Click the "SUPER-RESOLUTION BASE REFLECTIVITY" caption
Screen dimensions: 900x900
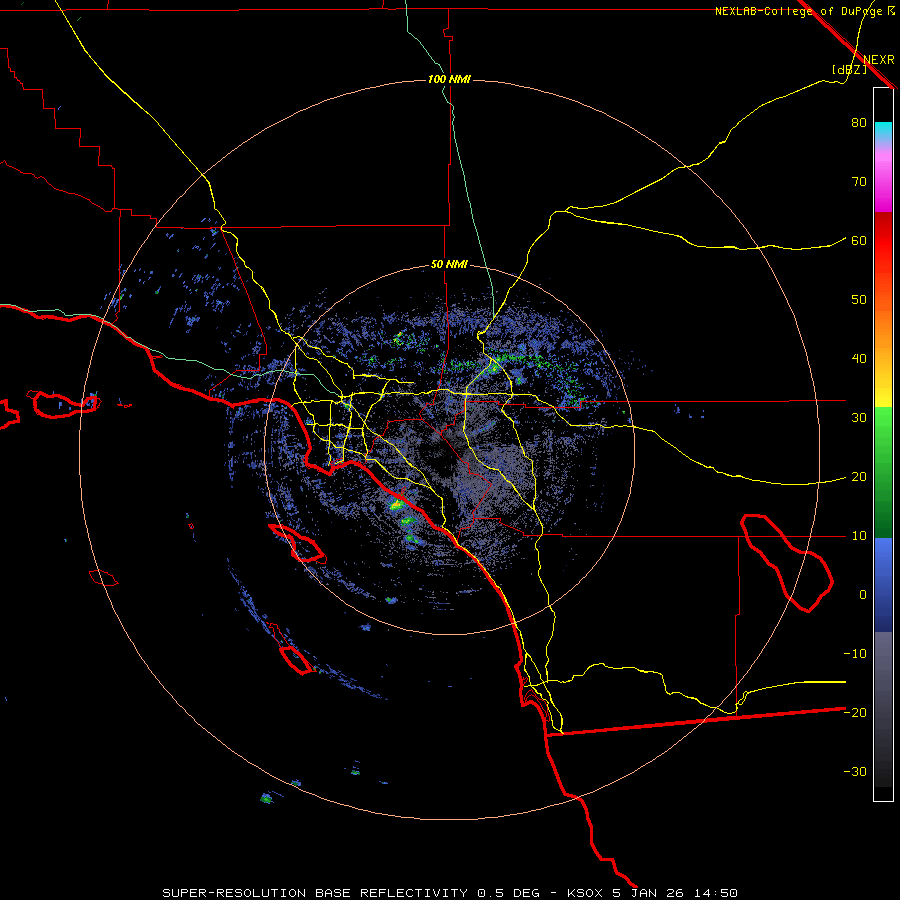click(x=315, y=893)
